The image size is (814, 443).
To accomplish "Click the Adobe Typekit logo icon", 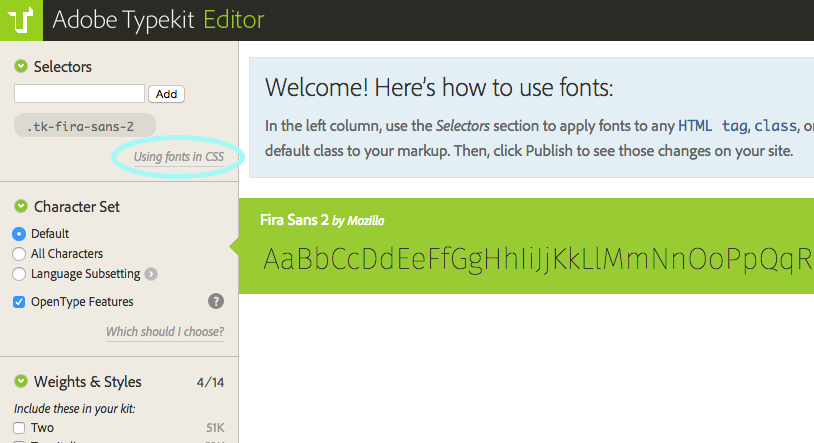I will click(21, 19).
